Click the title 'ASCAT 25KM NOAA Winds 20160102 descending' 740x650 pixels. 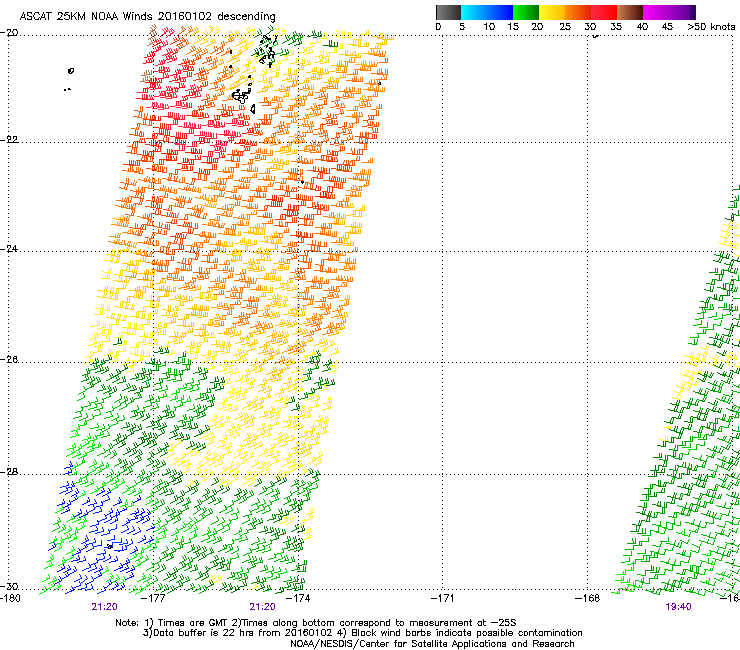point(147,17)
